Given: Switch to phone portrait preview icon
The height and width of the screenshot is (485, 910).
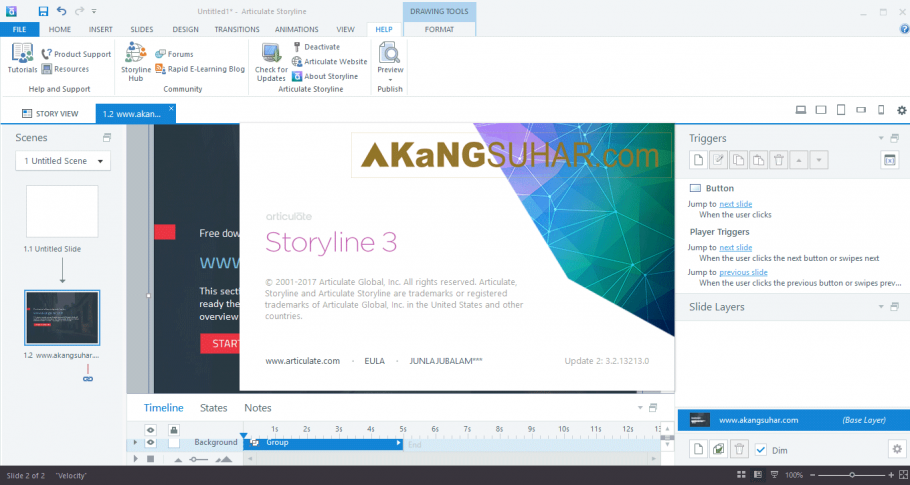Looking at the screenshot, I should pyautogui.click(x=881, y=110).
